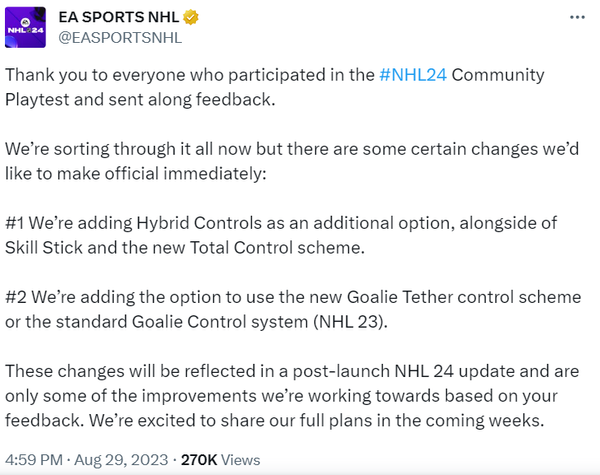
Task: Open the #NHL24 hashtag link
Action: [413, 75]
